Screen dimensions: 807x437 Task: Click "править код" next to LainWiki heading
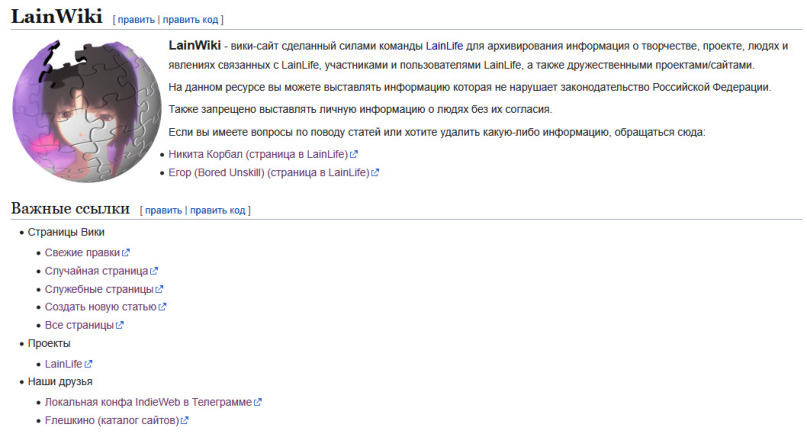click(x=192, y=19)
